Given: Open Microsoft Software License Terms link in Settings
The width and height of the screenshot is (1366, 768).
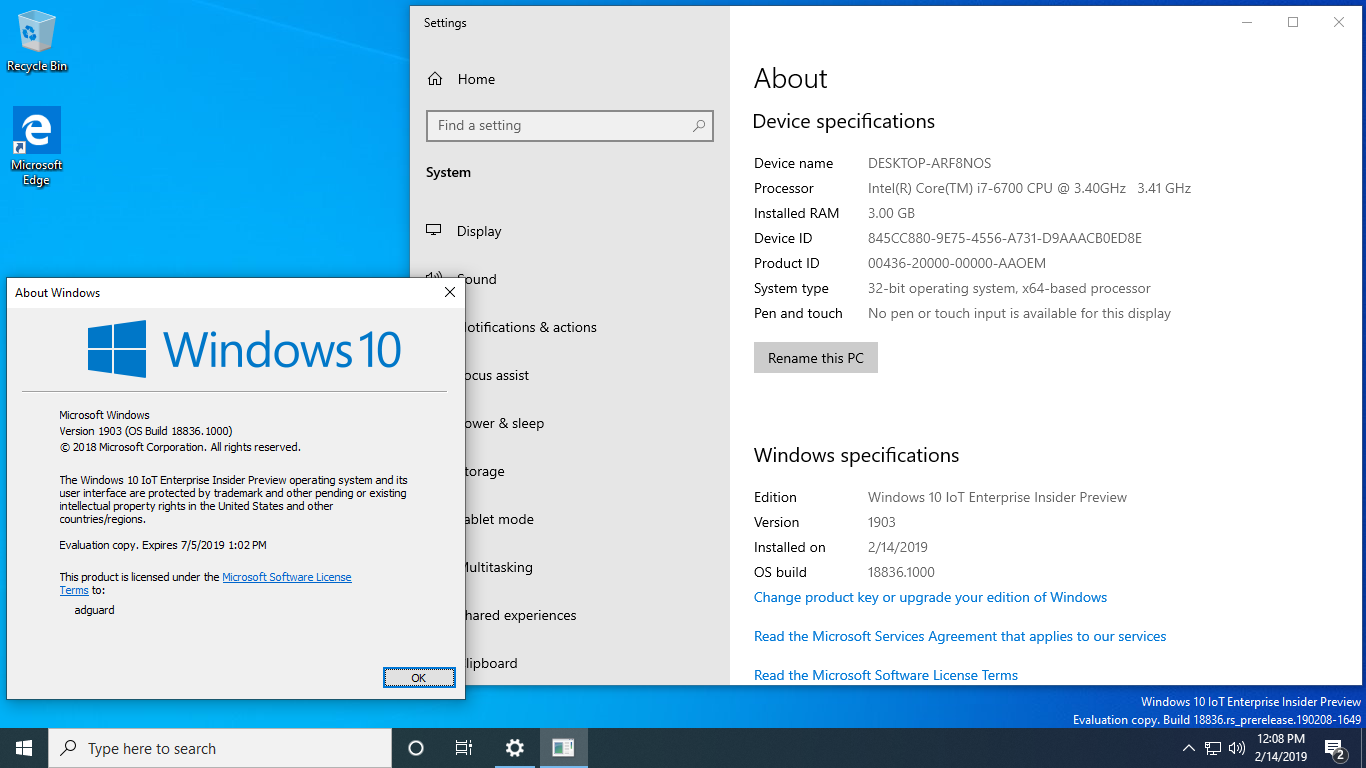Looking at the screenshot, I should coord(886,675).
